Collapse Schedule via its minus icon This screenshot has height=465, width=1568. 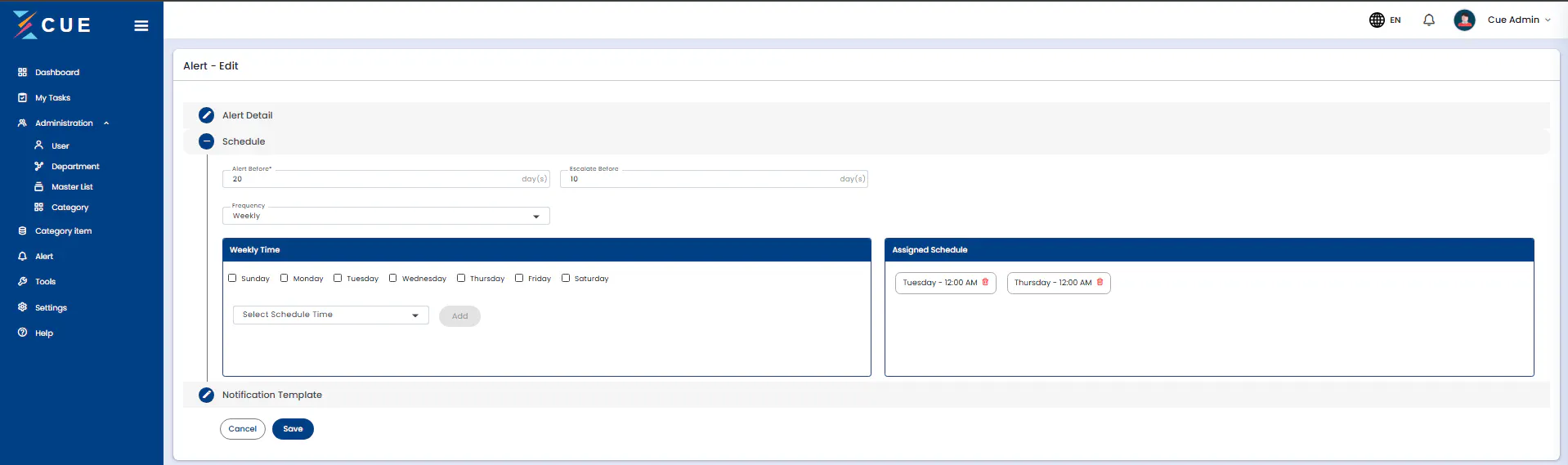[x=207, y=141]
